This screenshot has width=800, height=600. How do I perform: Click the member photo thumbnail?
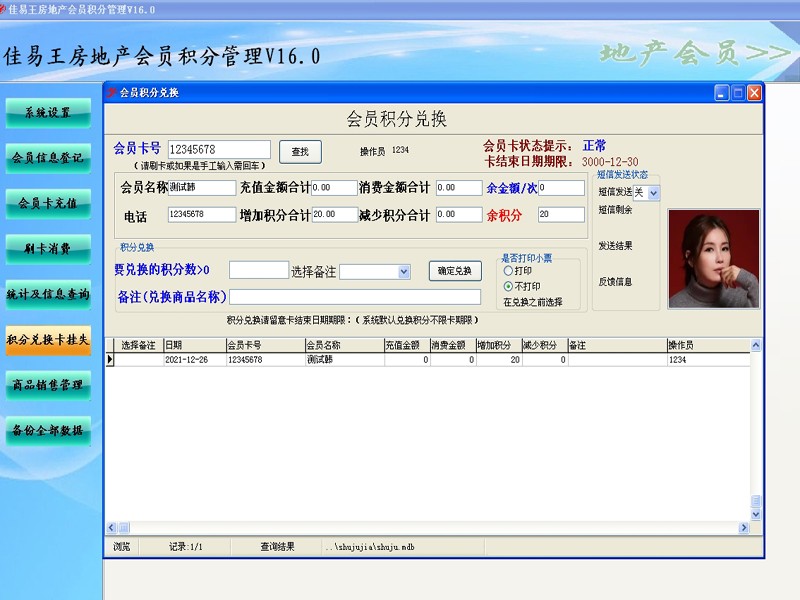713,258
